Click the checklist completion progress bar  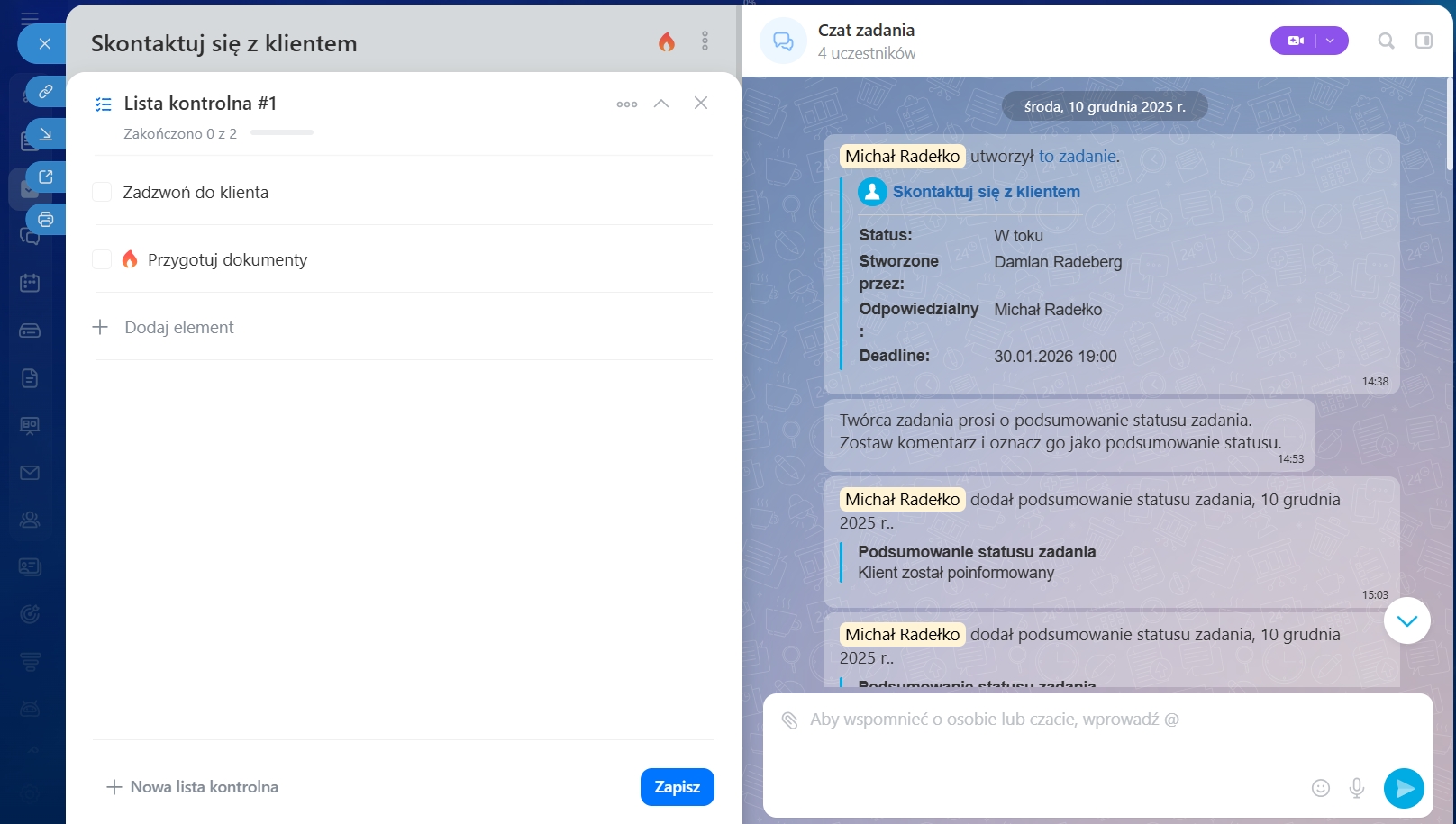click(x=282, y=133)
